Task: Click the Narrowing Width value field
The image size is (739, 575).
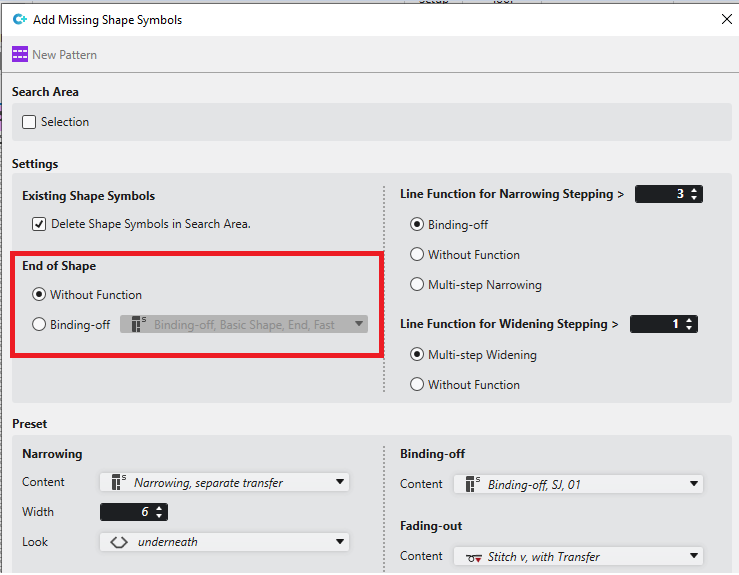Action: [126, 512]
